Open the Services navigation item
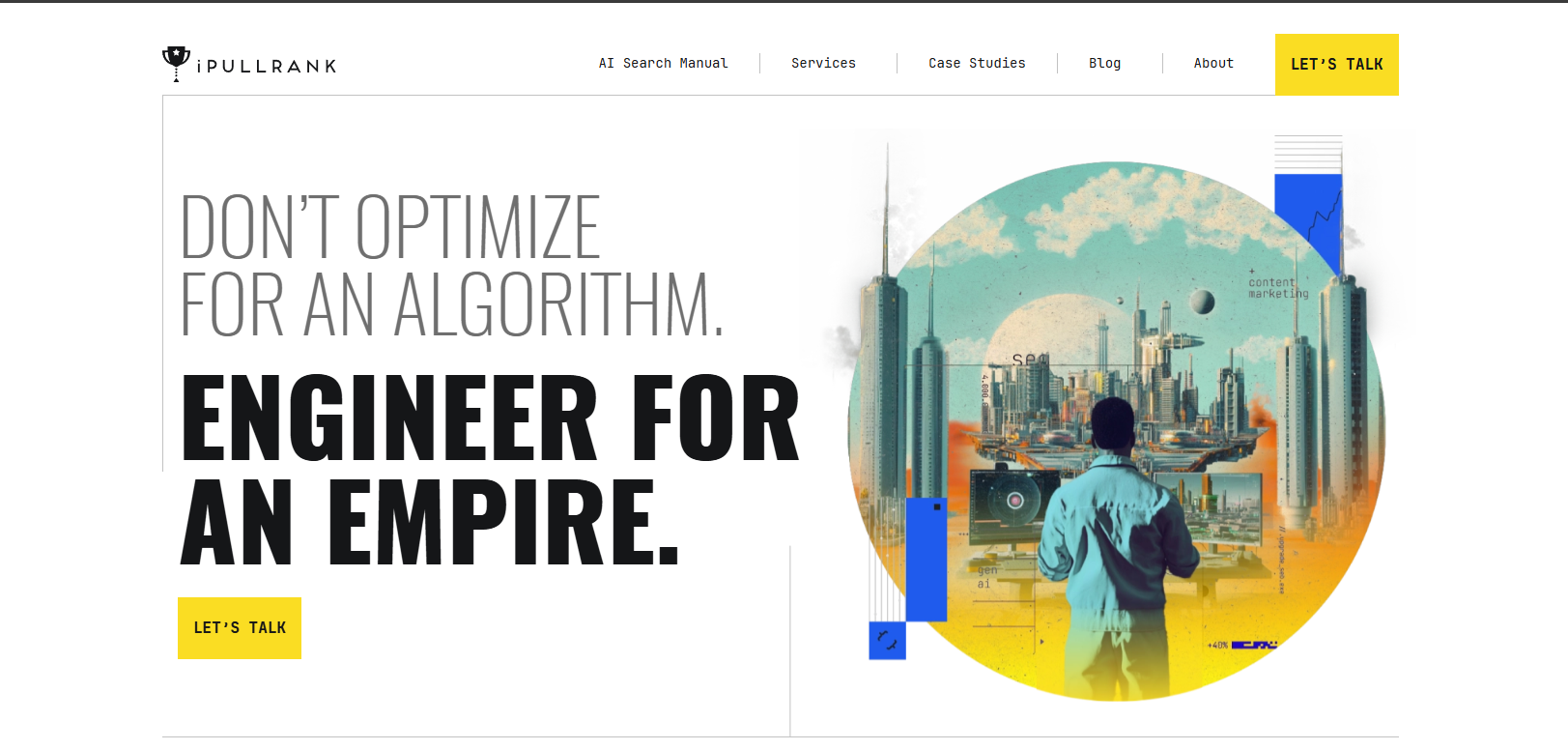Viewport: 1568px width, 750px height. 823,63
